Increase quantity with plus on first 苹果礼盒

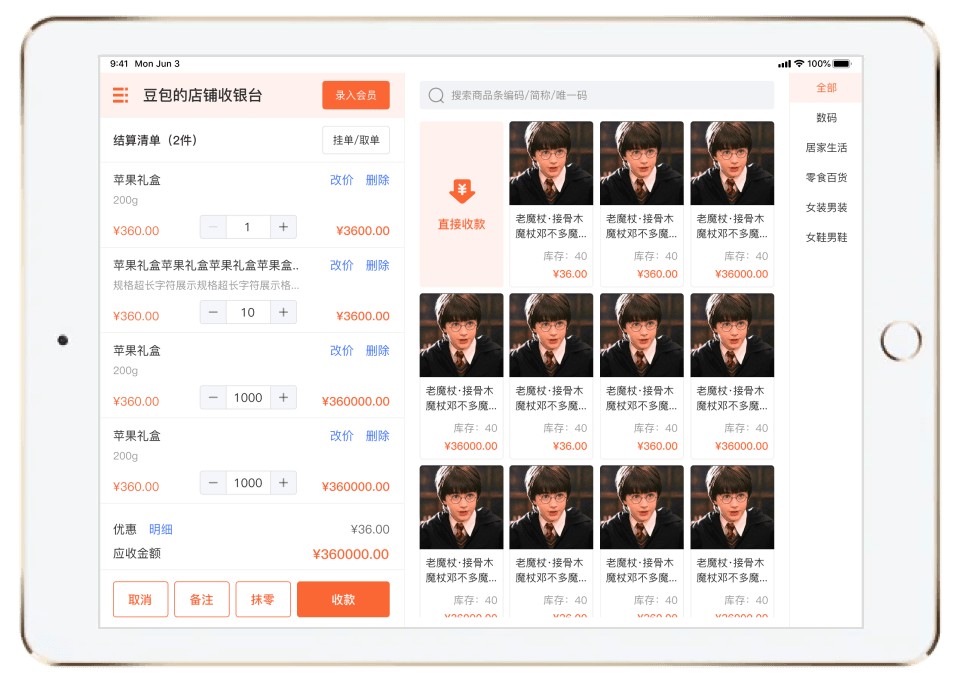(283, 227)
